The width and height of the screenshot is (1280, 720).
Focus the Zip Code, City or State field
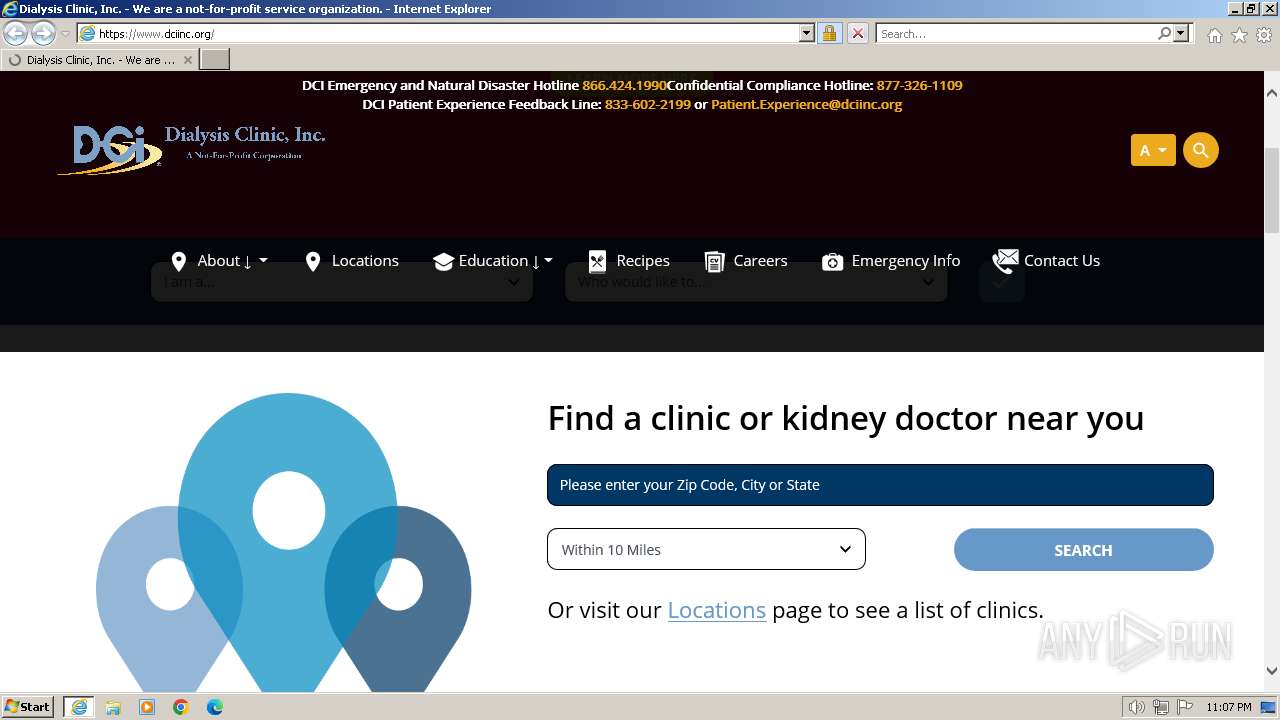pyautogui.click(x=880, y=485)
